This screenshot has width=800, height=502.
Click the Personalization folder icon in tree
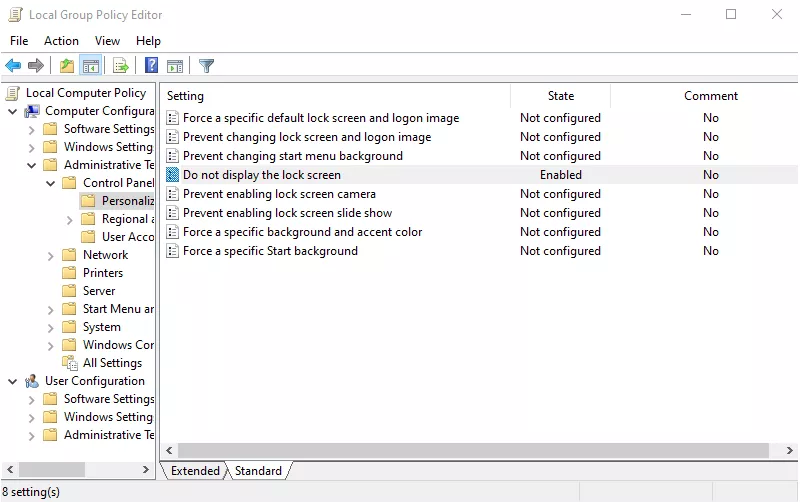[88, 201]
